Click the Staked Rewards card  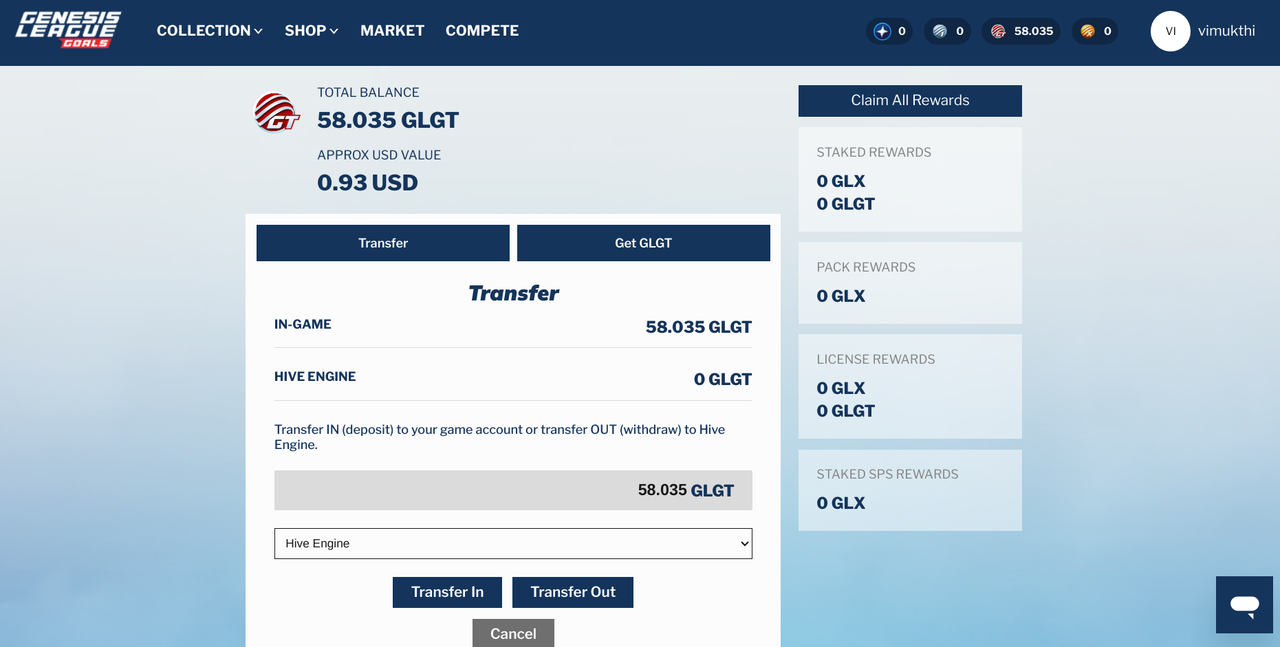point(910,179)
